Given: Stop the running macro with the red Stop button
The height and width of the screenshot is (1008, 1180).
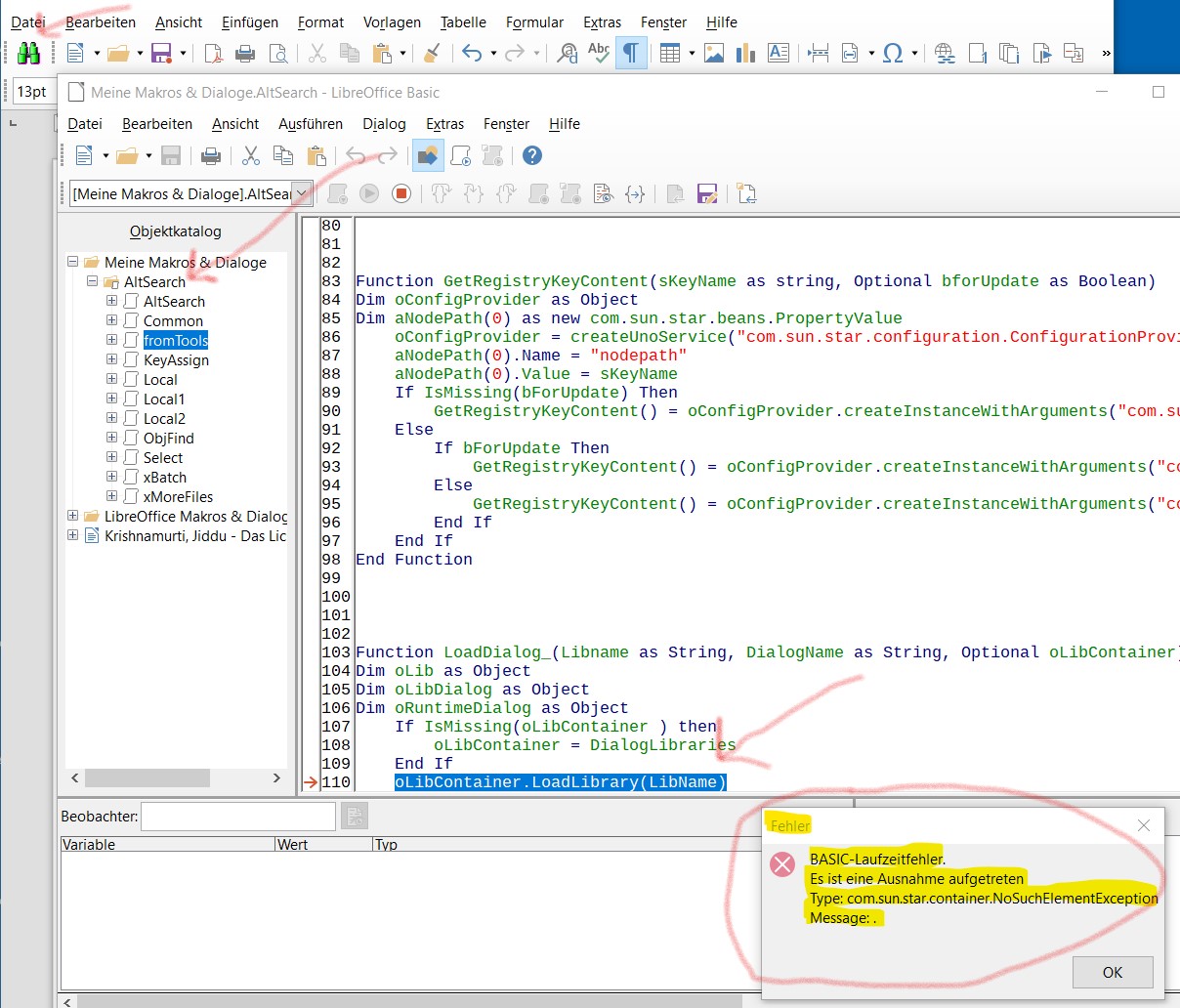Looking at the screenshot, I should coord(400,193).
